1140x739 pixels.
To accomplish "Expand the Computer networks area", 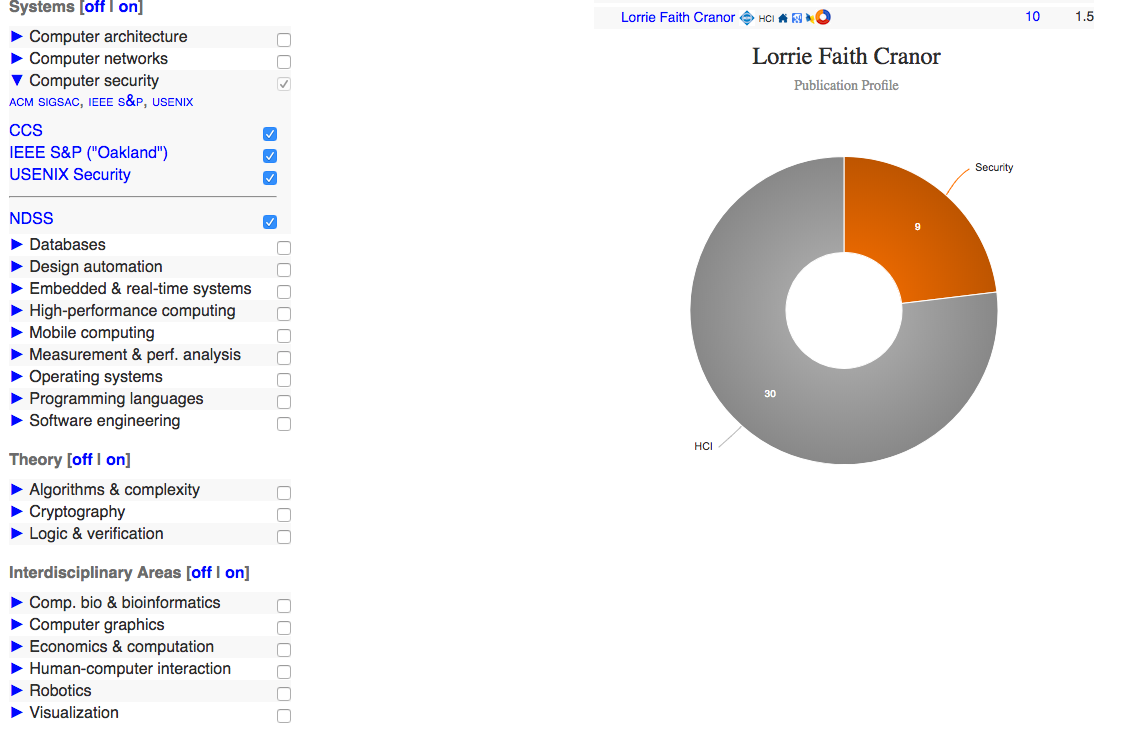I will pos(16,59).
